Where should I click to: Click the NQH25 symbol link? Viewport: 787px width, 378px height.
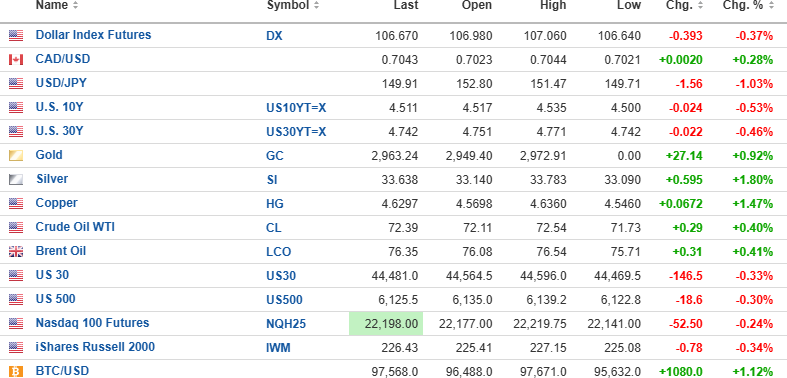(286, 324)
